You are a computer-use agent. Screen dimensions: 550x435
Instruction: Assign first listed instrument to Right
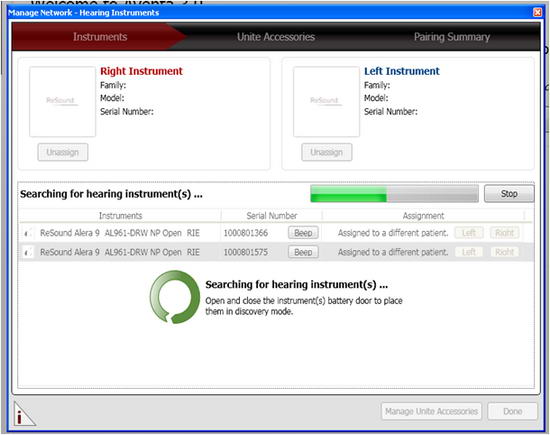[504, 233]
